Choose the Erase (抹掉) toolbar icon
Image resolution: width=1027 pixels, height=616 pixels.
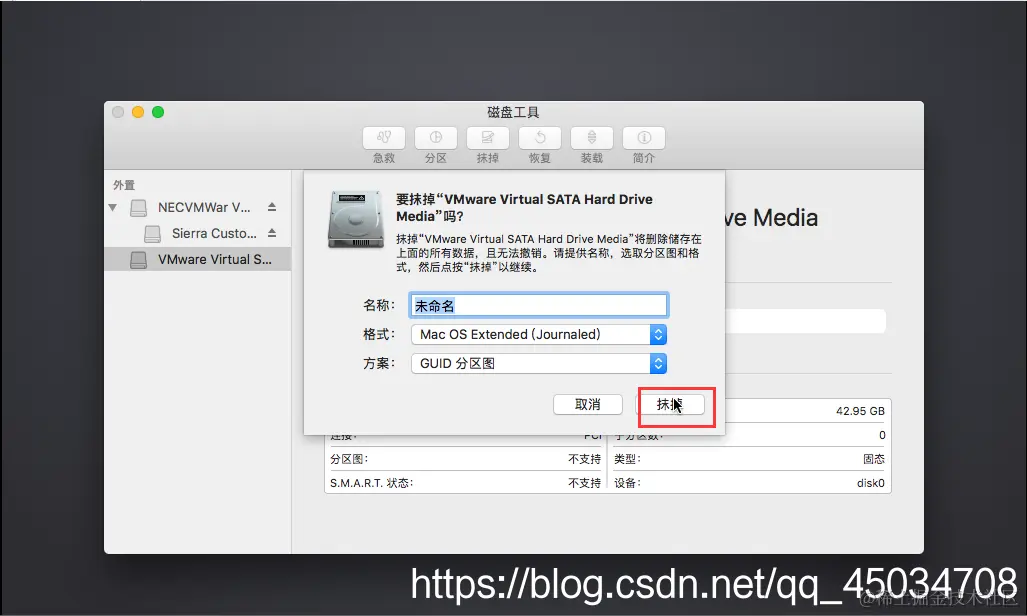[x=487, y=138]
